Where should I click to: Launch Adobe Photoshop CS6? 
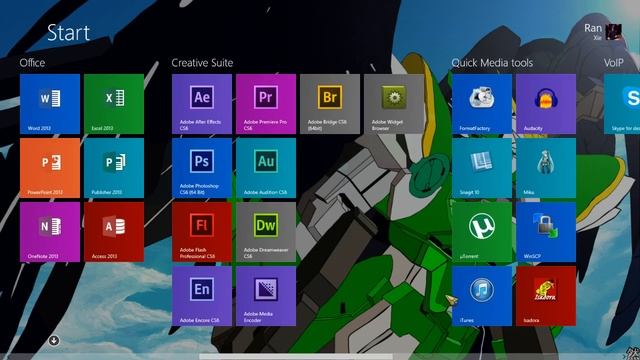[202, 168]
